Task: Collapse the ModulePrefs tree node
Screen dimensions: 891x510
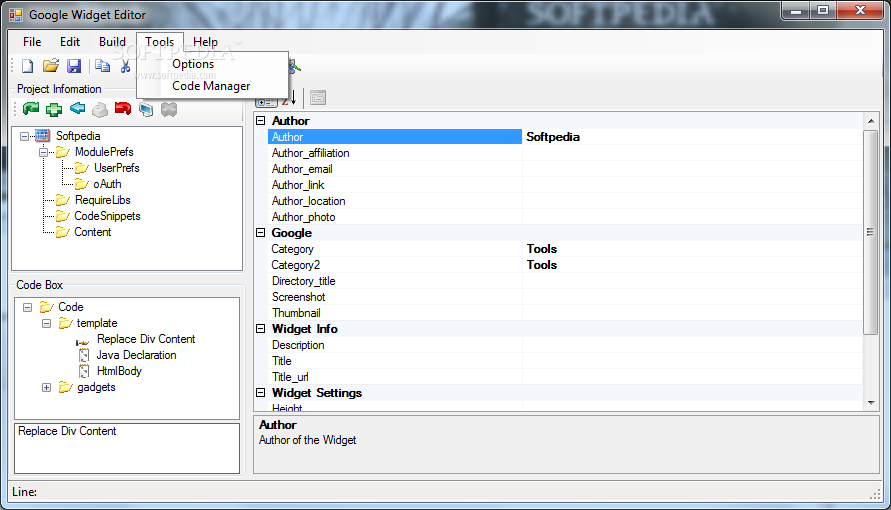Action: click(x=43, y=152)
